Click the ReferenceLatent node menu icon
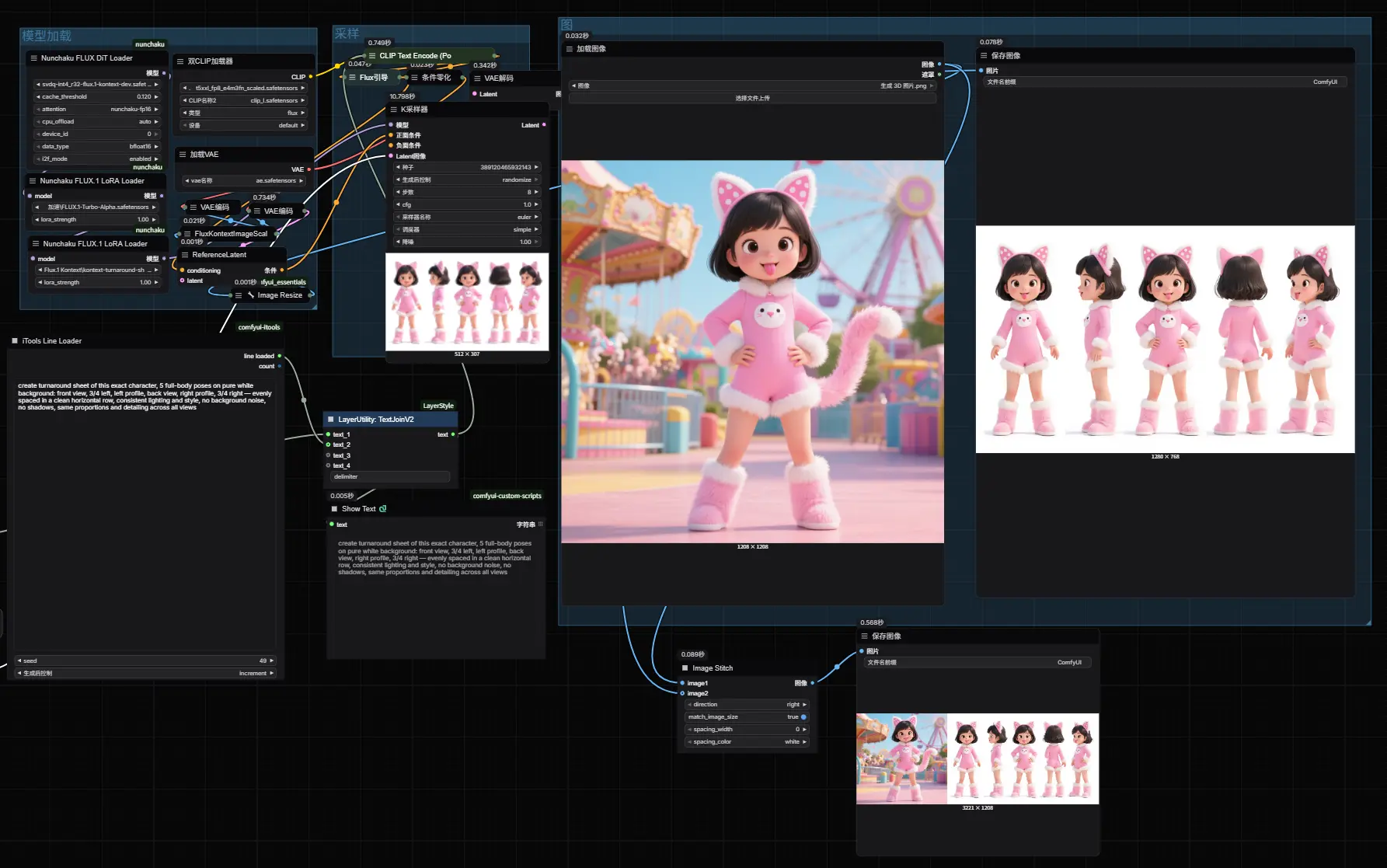 (x=185, y=255)
